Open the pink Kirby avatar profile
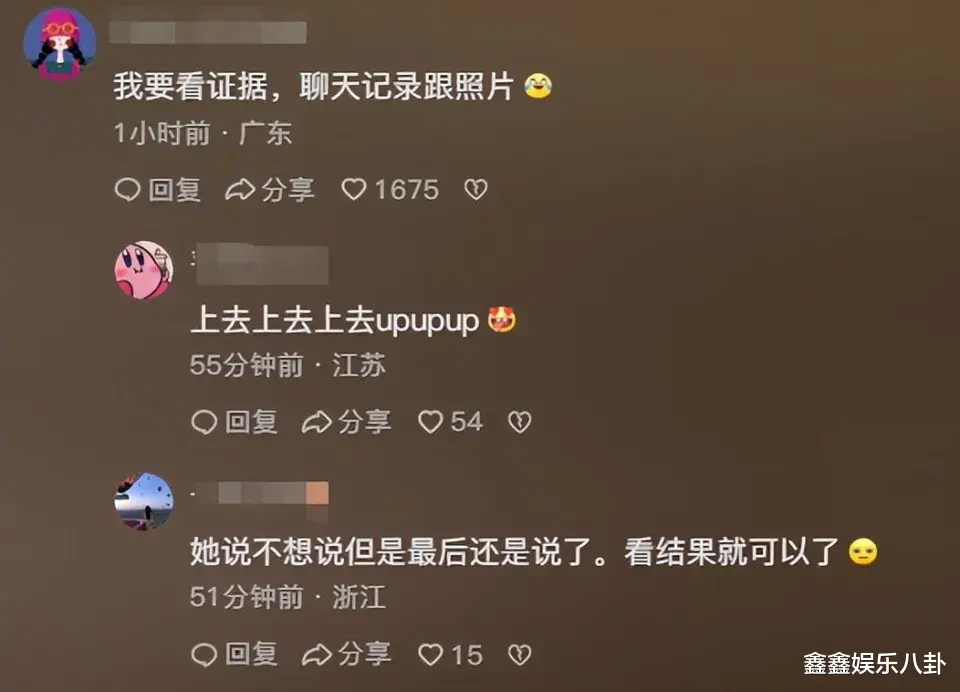Viewport: 960px width, 692px height. pyautogui.click(x=144, y=270)
